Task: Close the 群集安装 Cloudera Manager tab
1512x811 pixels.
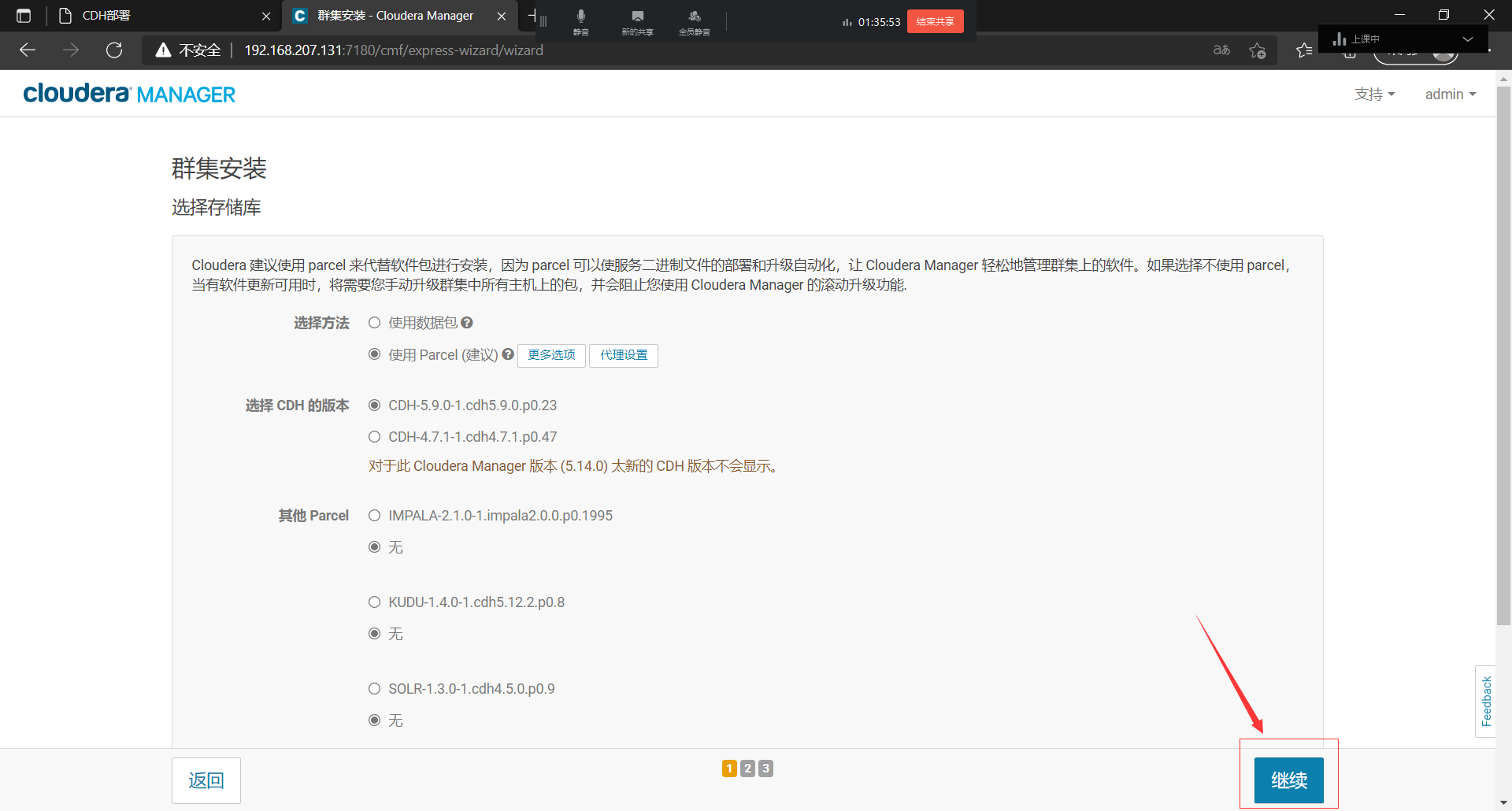Action: 502,16
